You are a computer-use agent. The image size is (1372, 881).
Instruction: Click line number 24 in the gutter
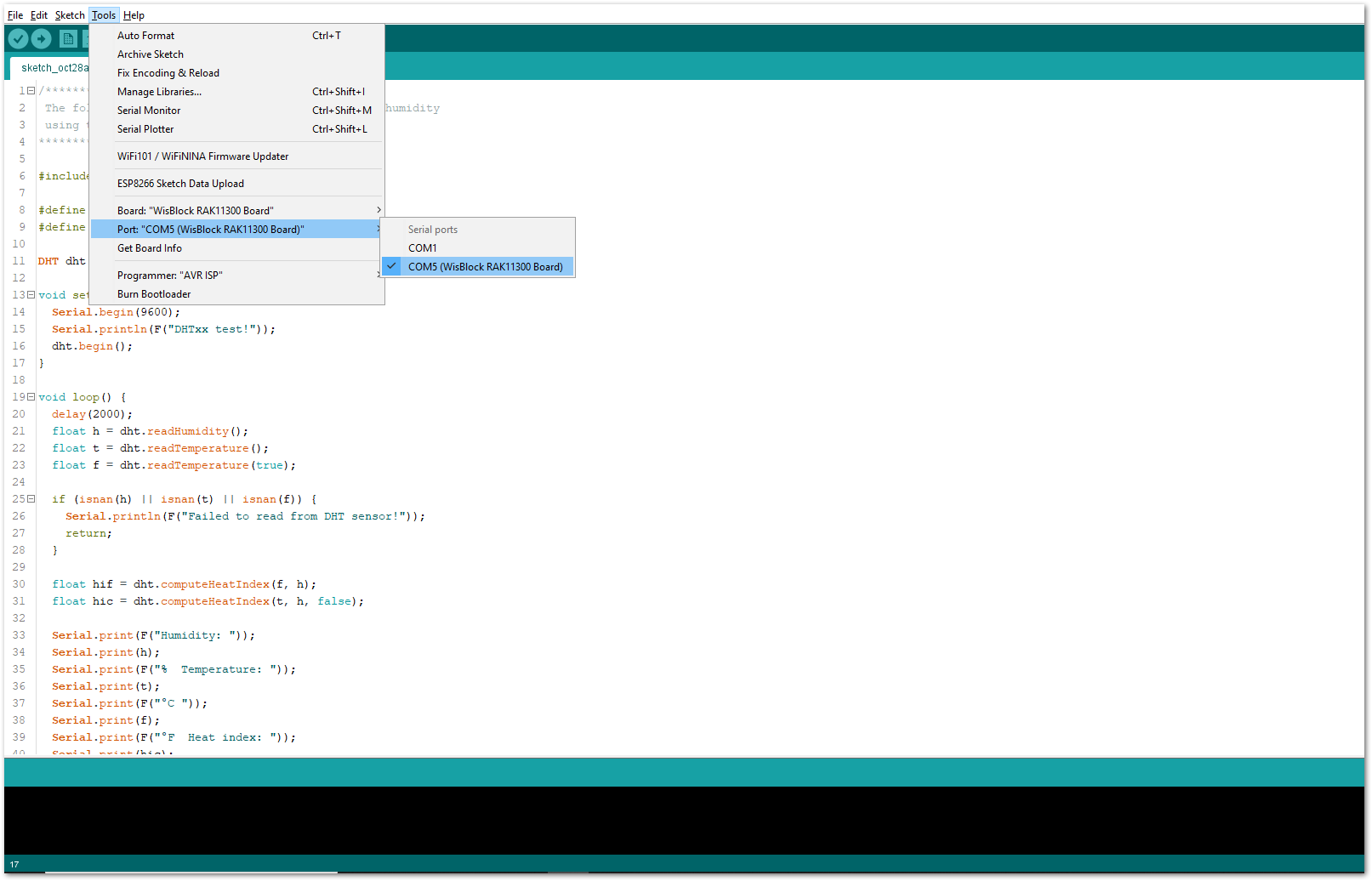(x=19, y=482)
